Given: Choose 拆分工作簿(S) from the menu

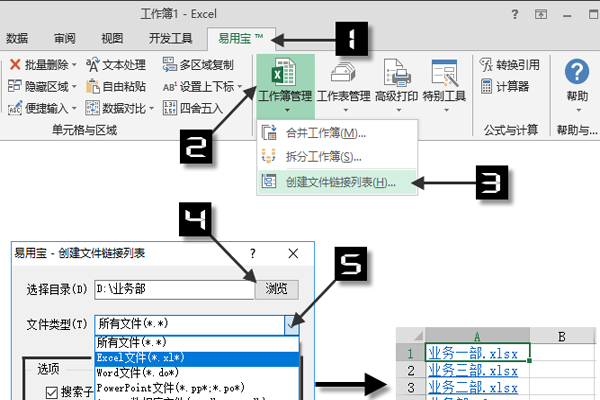Looking at the screenshot, I should tap(337, 157).
